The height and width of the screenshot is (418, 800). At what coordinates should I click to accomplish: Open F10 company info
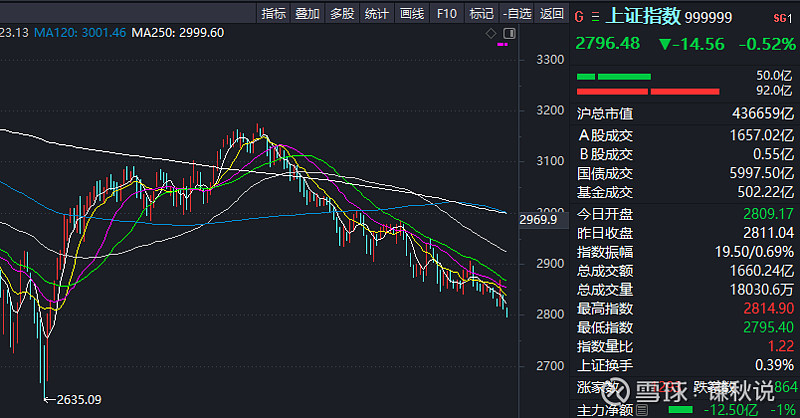[x=446, y=13]
